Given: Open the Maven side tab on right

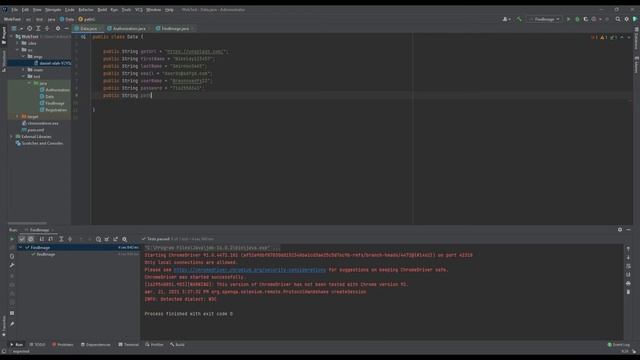Looking at the screenshot, I should 636,65.
